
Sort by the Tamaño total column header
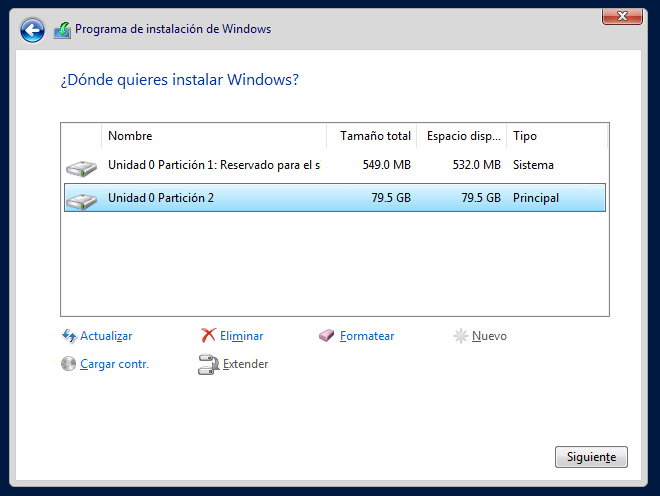point(372,136)
